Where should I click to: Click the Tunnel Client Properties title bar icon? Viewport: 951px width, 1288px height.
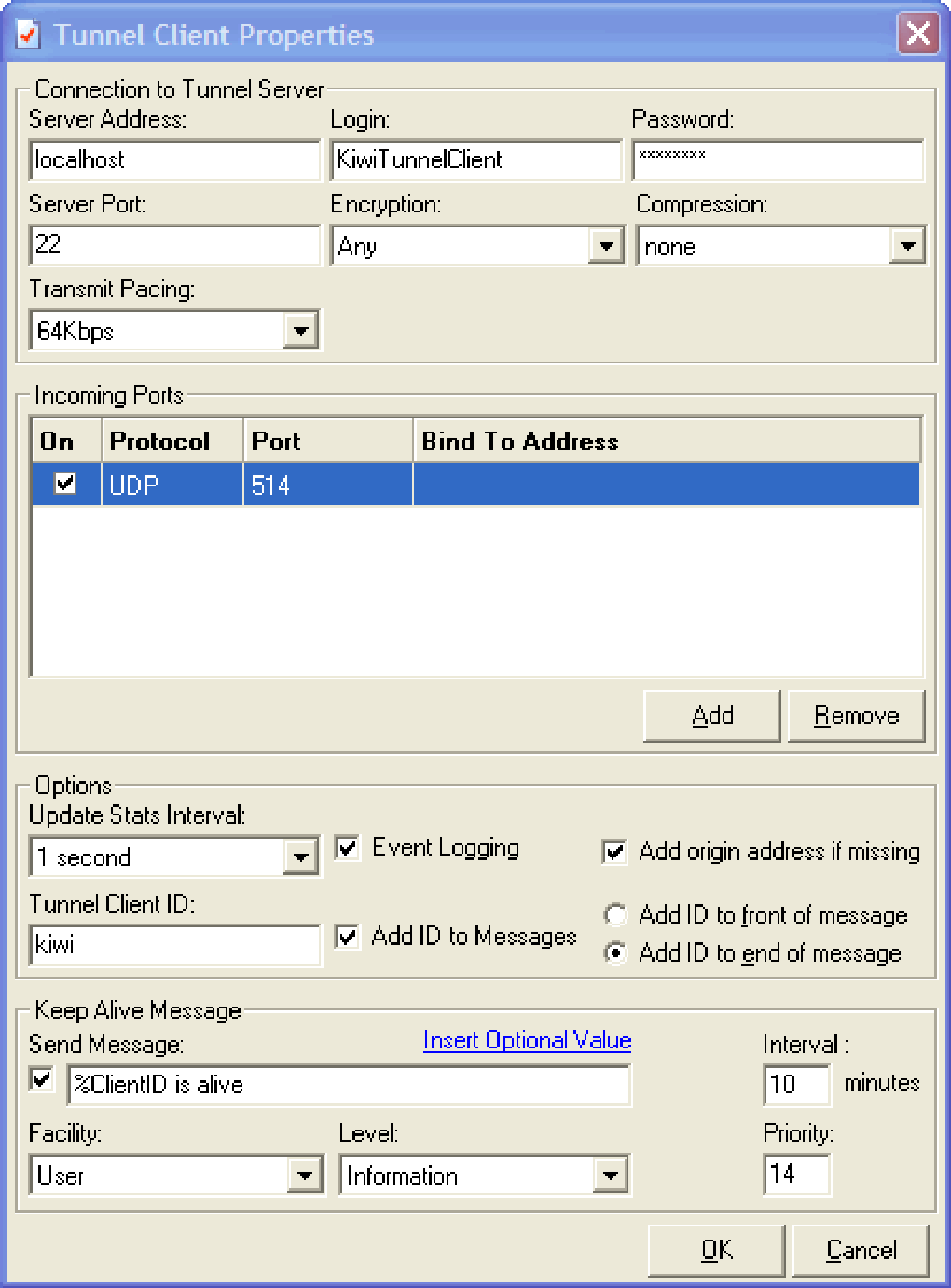coord(28,34)
